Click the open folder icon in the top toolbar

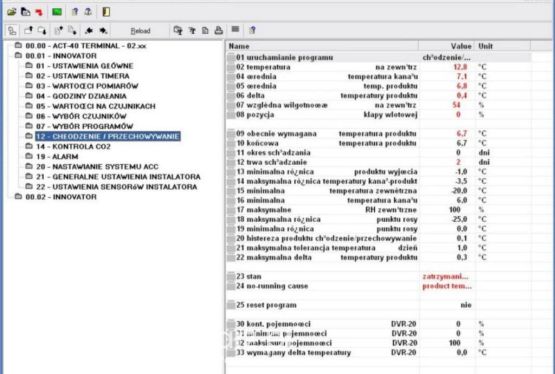(x=12, y=12)
